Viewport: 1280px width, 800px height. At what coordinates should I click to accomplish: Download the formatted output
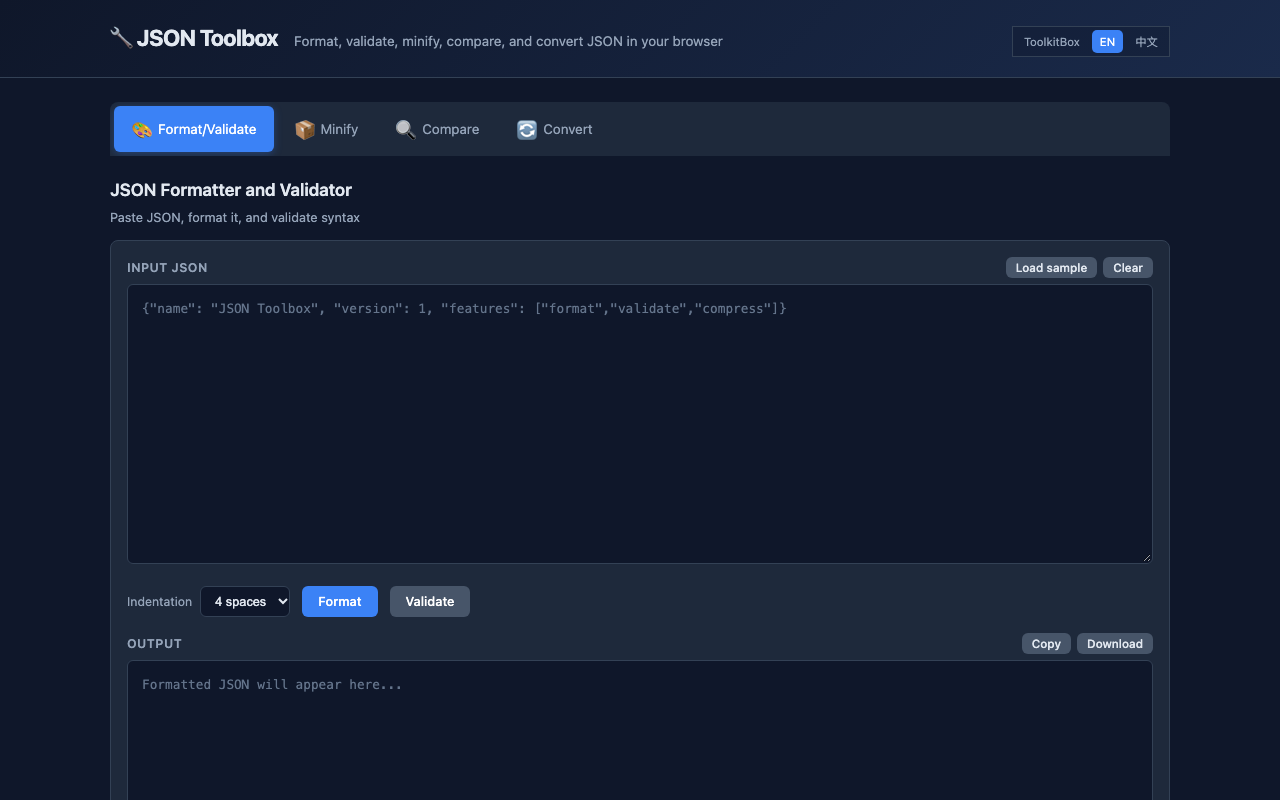[x=1115, y=643]
